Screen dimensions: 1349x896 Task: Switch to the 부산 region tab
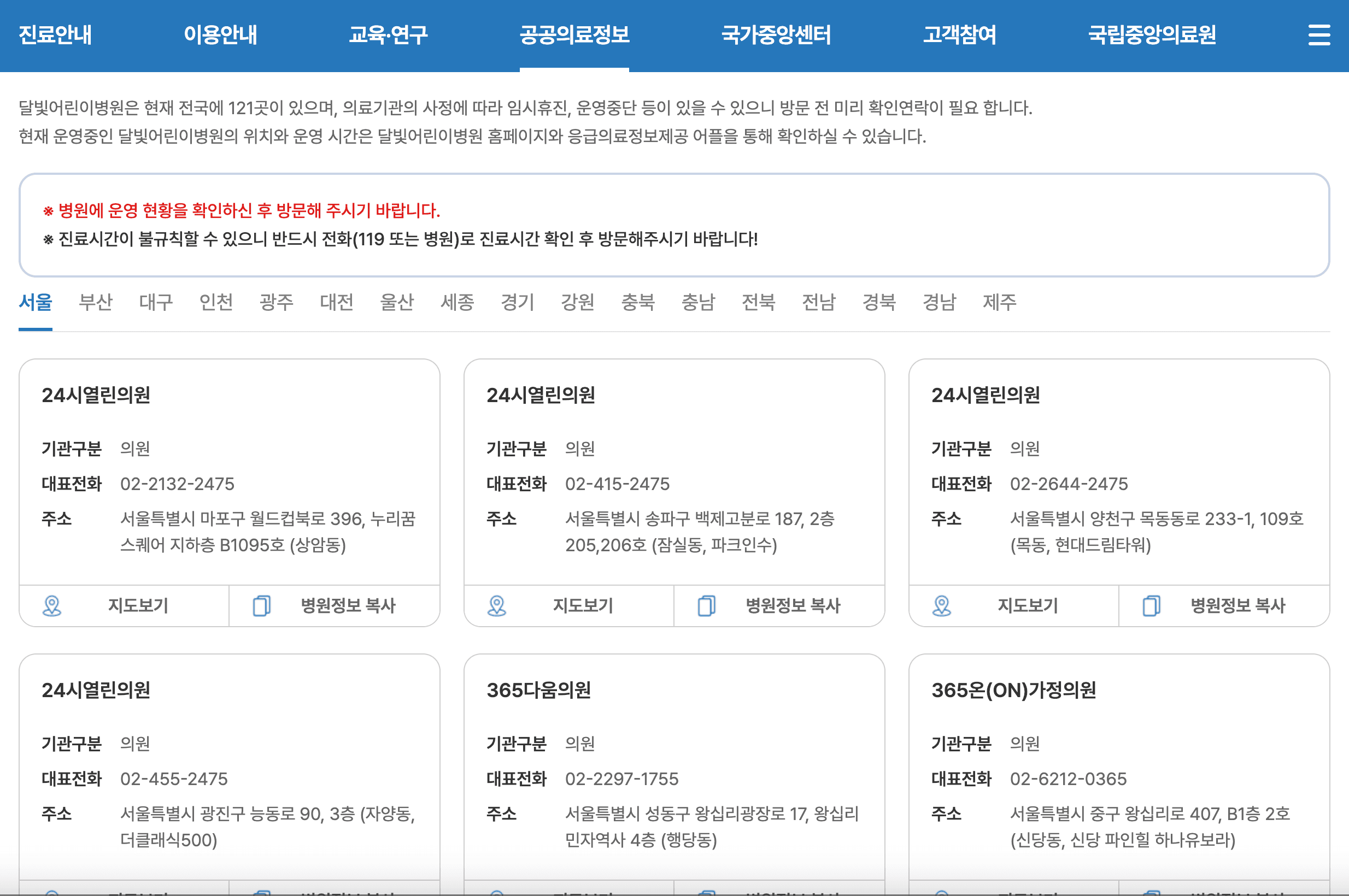click(x=96, y=302)
